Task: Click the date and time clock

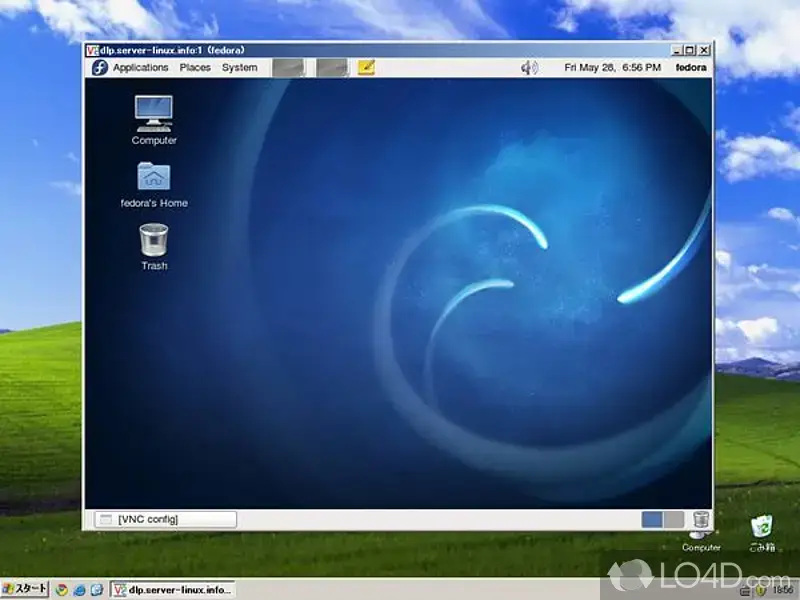Action: click(x=612, y=67)
